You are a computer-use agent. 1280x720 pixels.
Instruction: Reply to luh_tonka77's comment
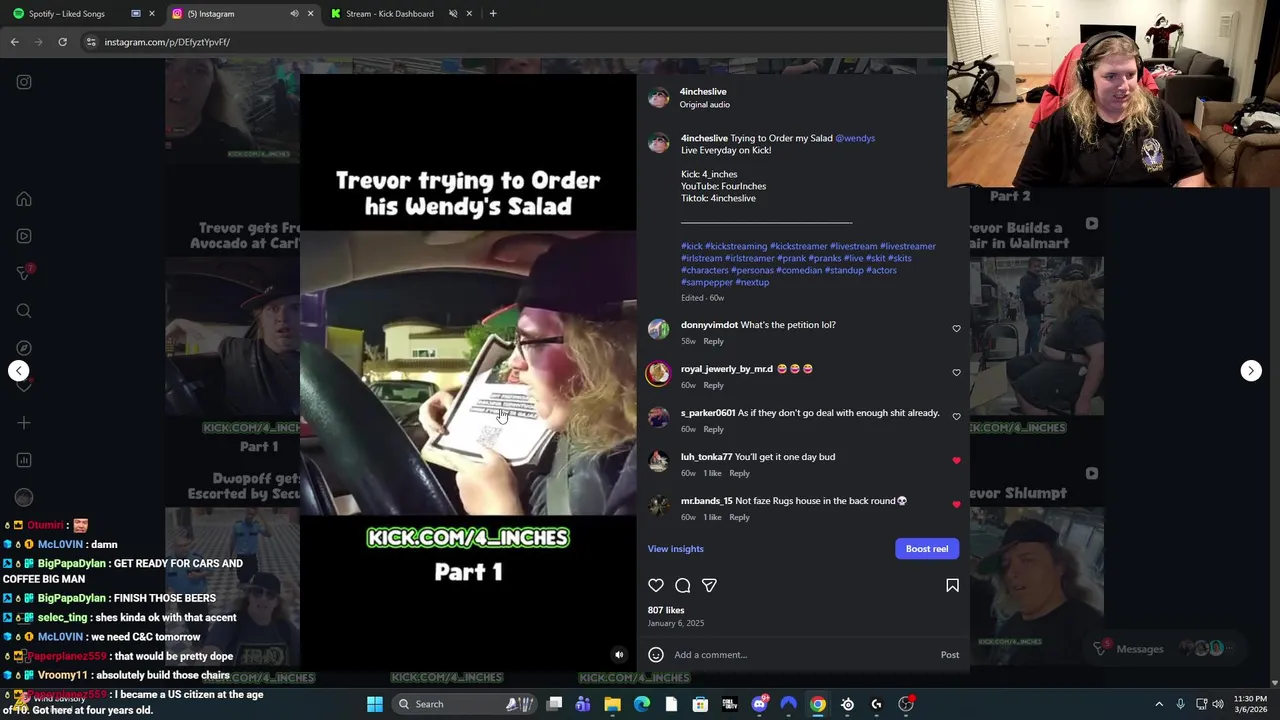739,473
